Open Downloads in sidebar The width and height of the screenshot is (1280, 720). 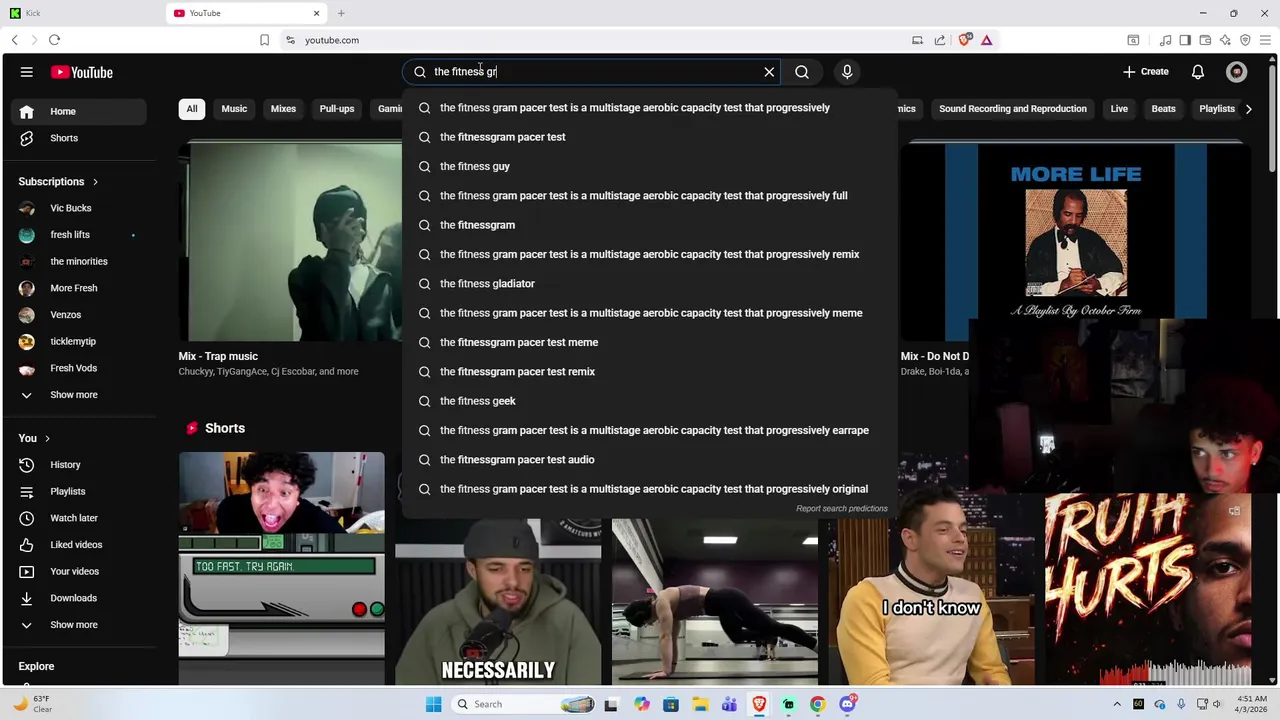[80, 598]
